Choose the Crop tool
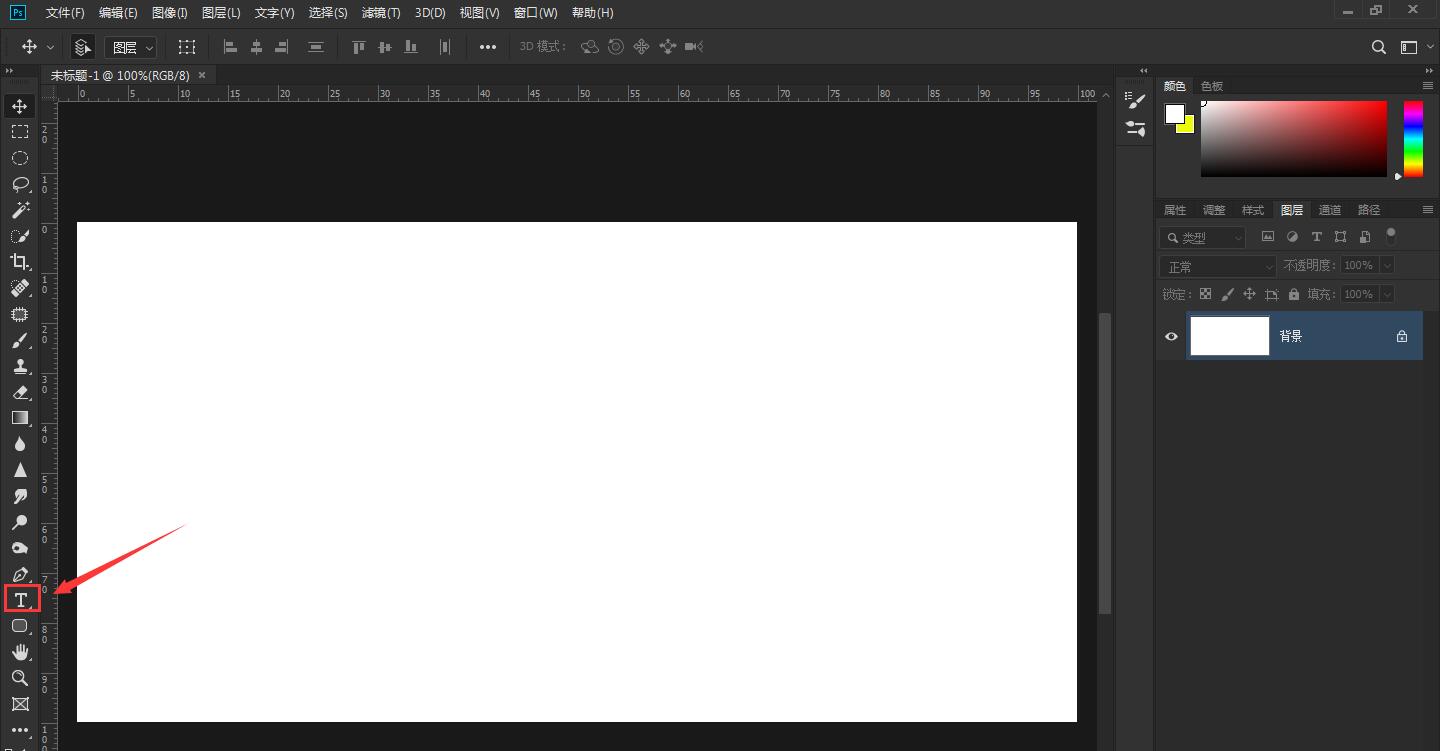1440x751 pixels. coord(20,262)
